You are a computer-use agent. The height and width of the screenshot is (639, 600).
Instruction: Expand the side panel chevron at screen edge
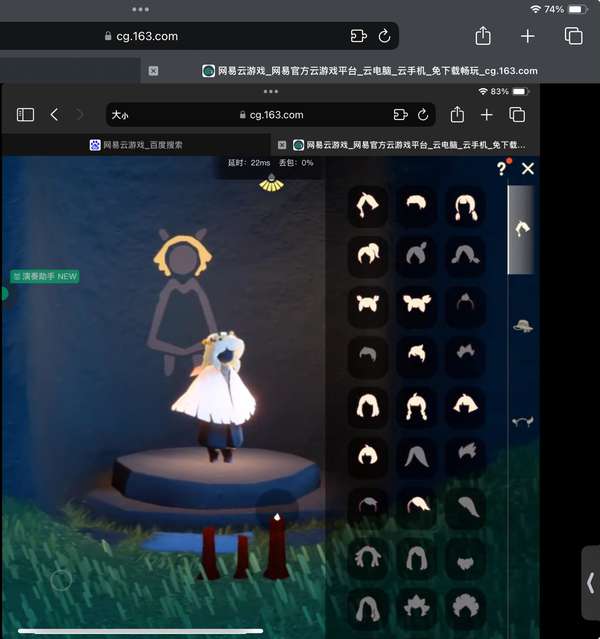590,584
